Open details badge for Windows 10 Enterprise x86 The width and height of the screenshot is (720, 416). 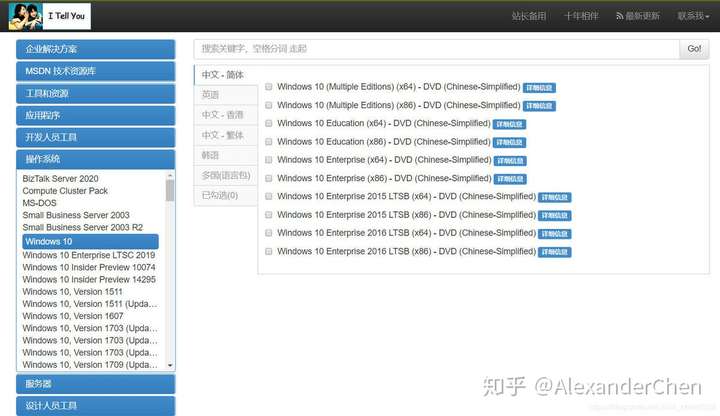coord(510,179)
